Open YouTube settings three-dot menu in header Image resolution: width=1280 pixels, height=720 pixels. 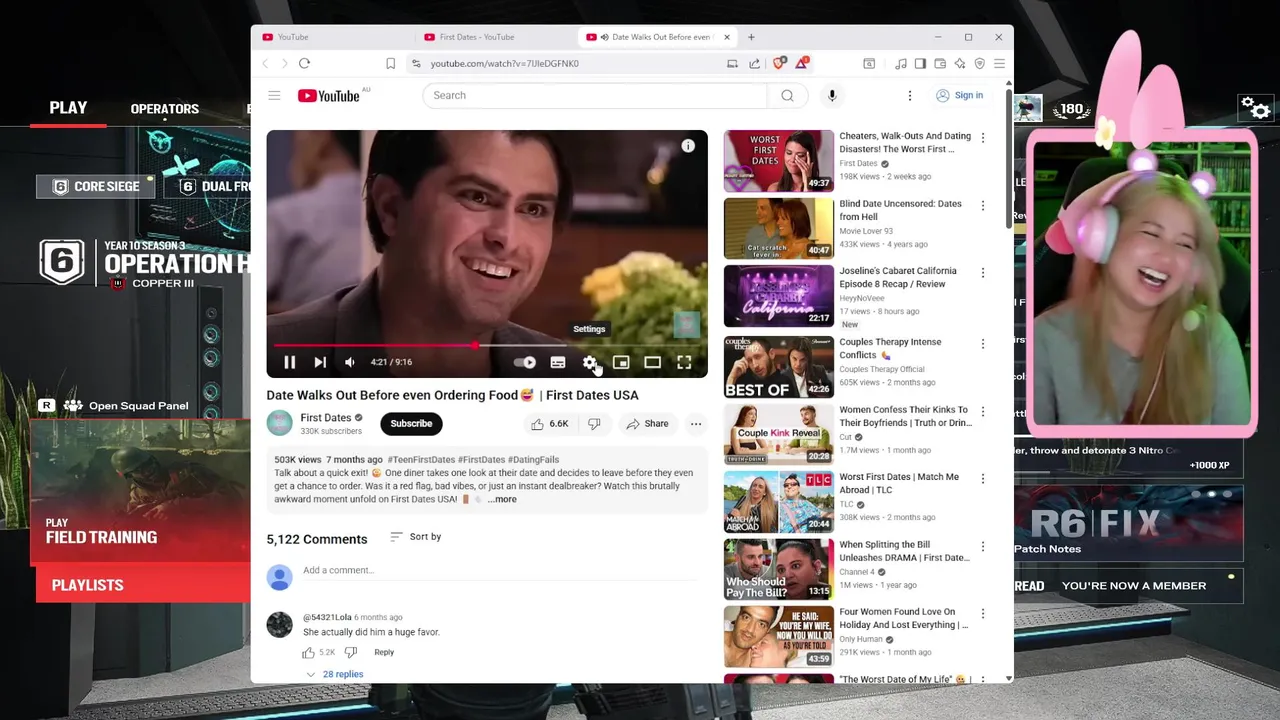910,95
